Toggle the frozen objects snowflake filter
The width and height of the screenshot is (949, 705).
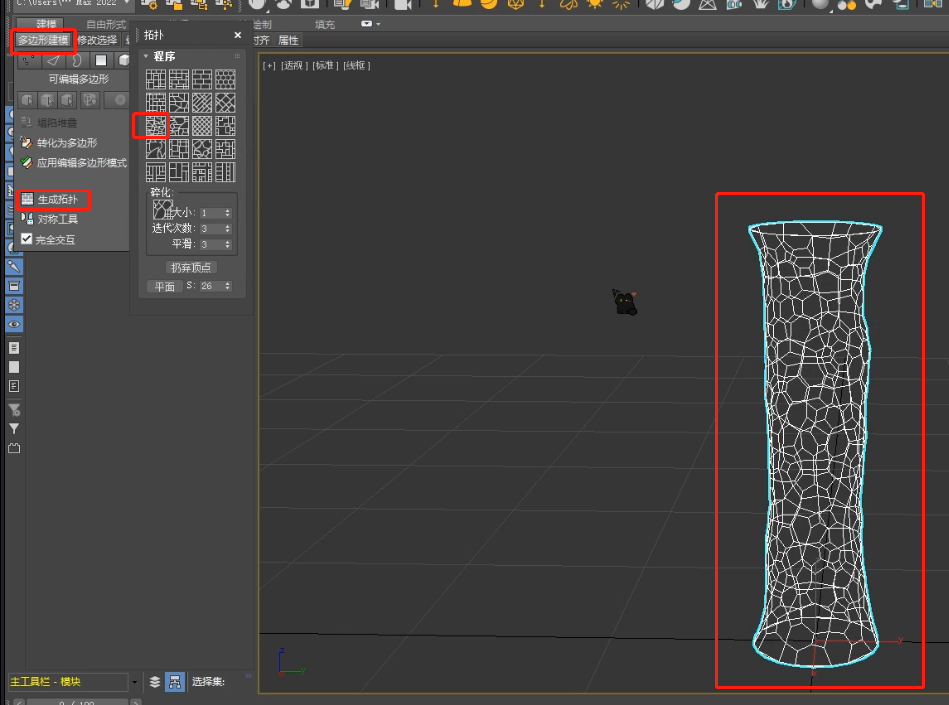click(x=14, y=305)
